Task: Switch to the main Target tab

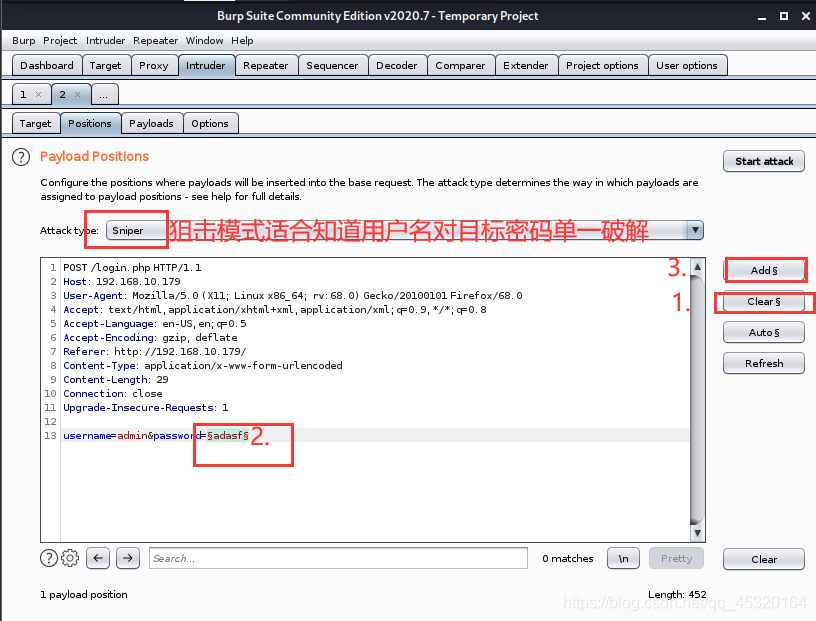Action: tap(105, 66)
